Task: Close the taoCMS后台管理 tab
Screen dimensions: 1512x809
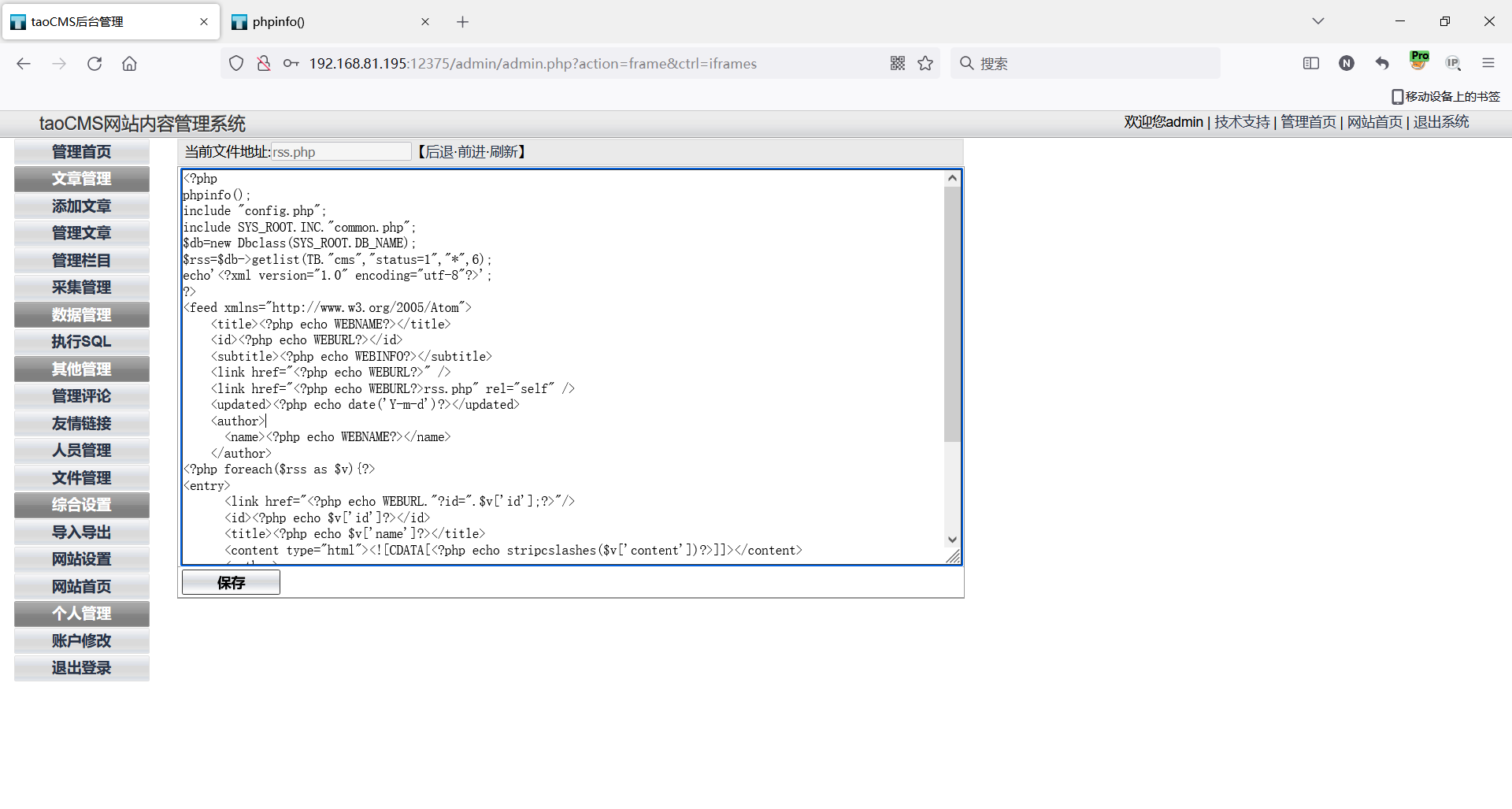Action: [x=204, y=22]
